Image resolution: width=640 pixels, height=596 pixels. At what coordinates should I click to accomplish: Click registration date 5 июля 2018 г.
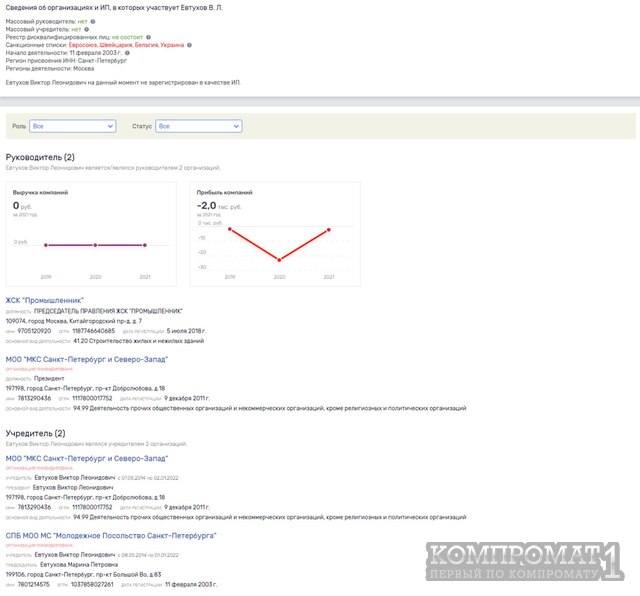click(186, 331)
